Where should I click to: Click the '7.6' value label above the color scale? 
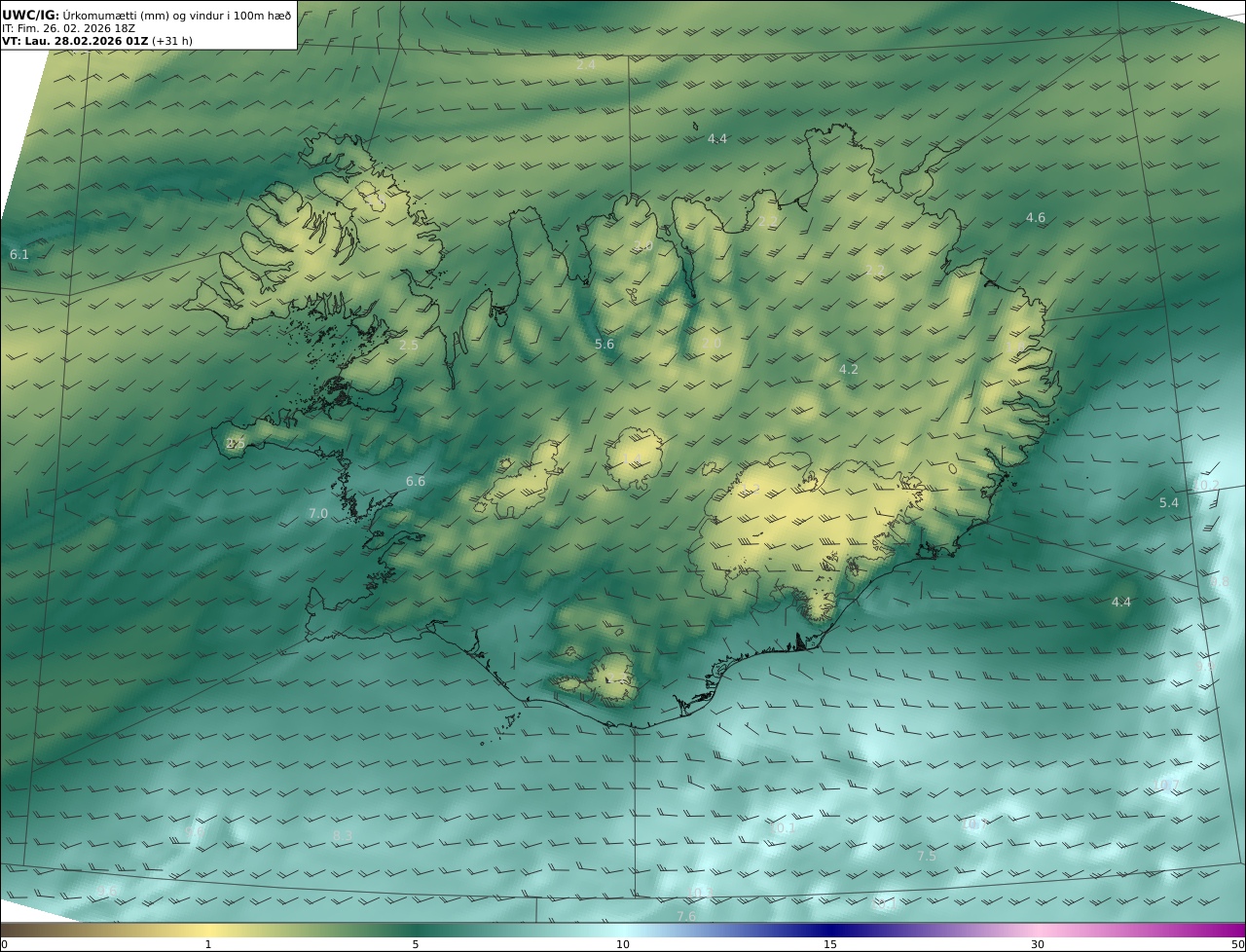[x=686, y=916]
